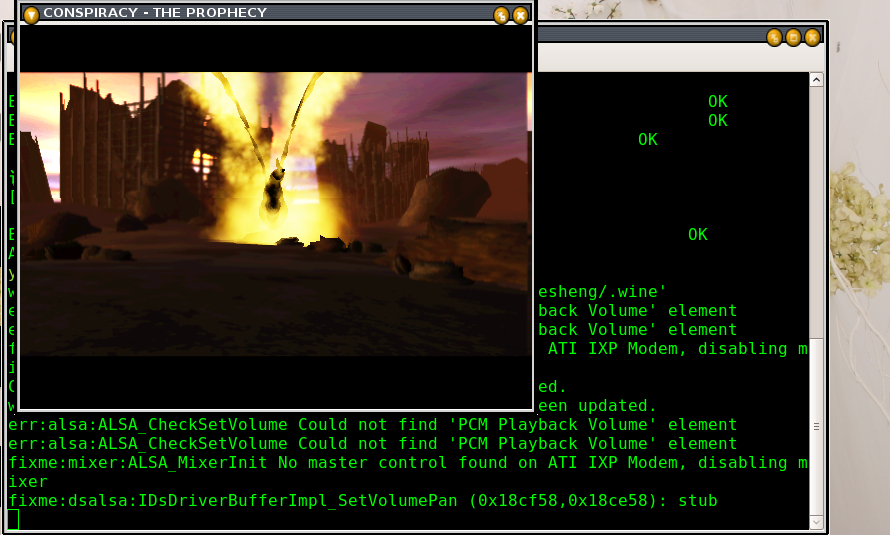Click the demo scene with the burning figure
Image resolution: width=890 pixels, height=535 pixels.
click(x=275, y=213)
